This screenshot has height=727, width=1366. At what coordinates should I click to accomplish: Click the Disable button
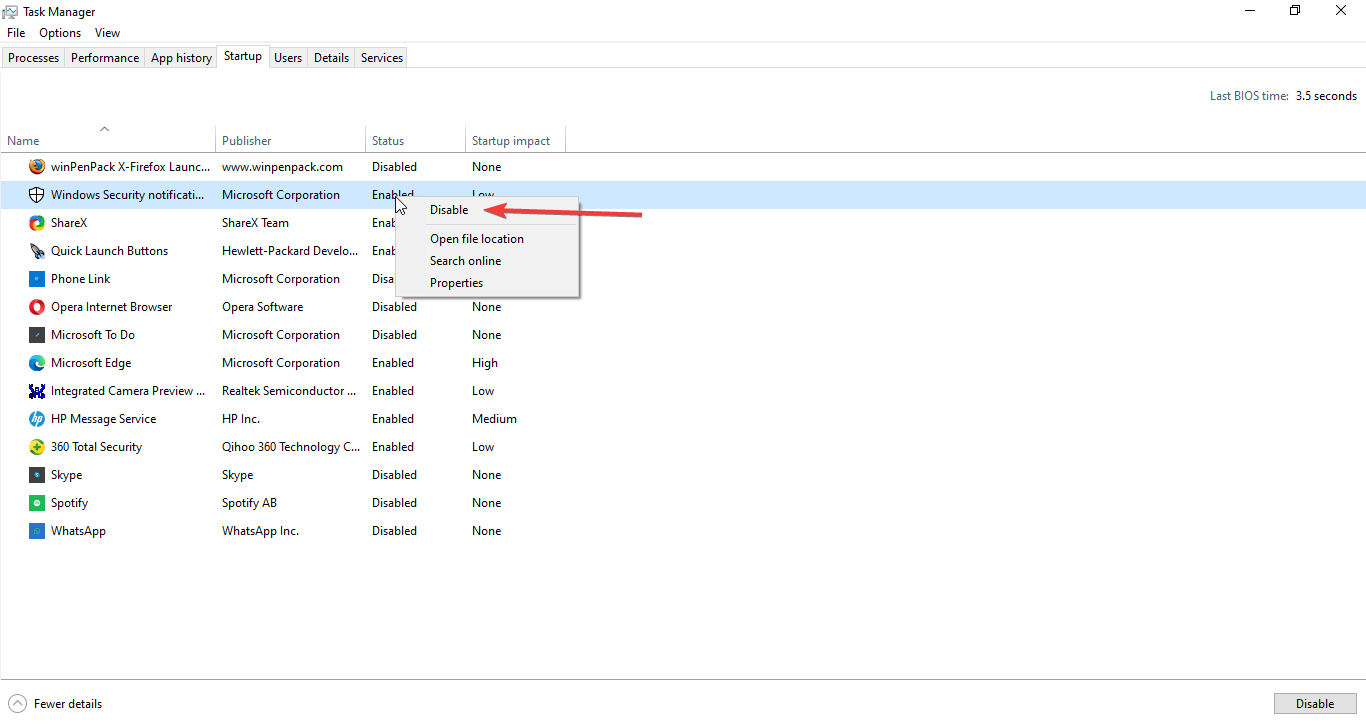pyautogui.click(x=1314, y=703)
